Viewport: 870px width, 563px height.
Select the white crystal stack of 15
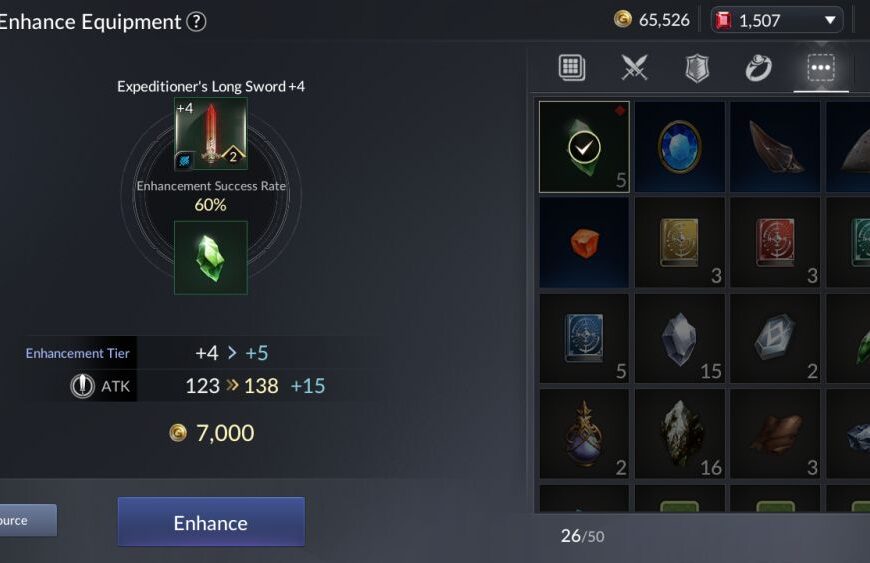(680, 338)
